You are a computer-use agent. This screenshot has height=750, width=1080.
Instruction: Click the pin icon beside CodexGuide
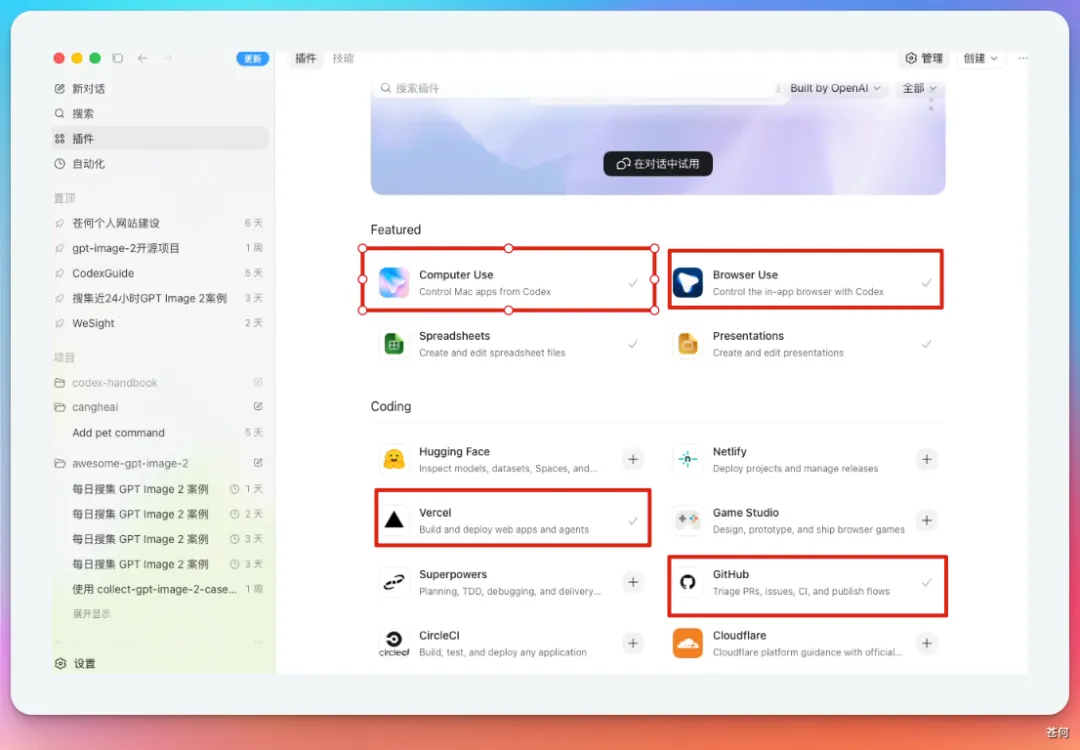(60, 273)
